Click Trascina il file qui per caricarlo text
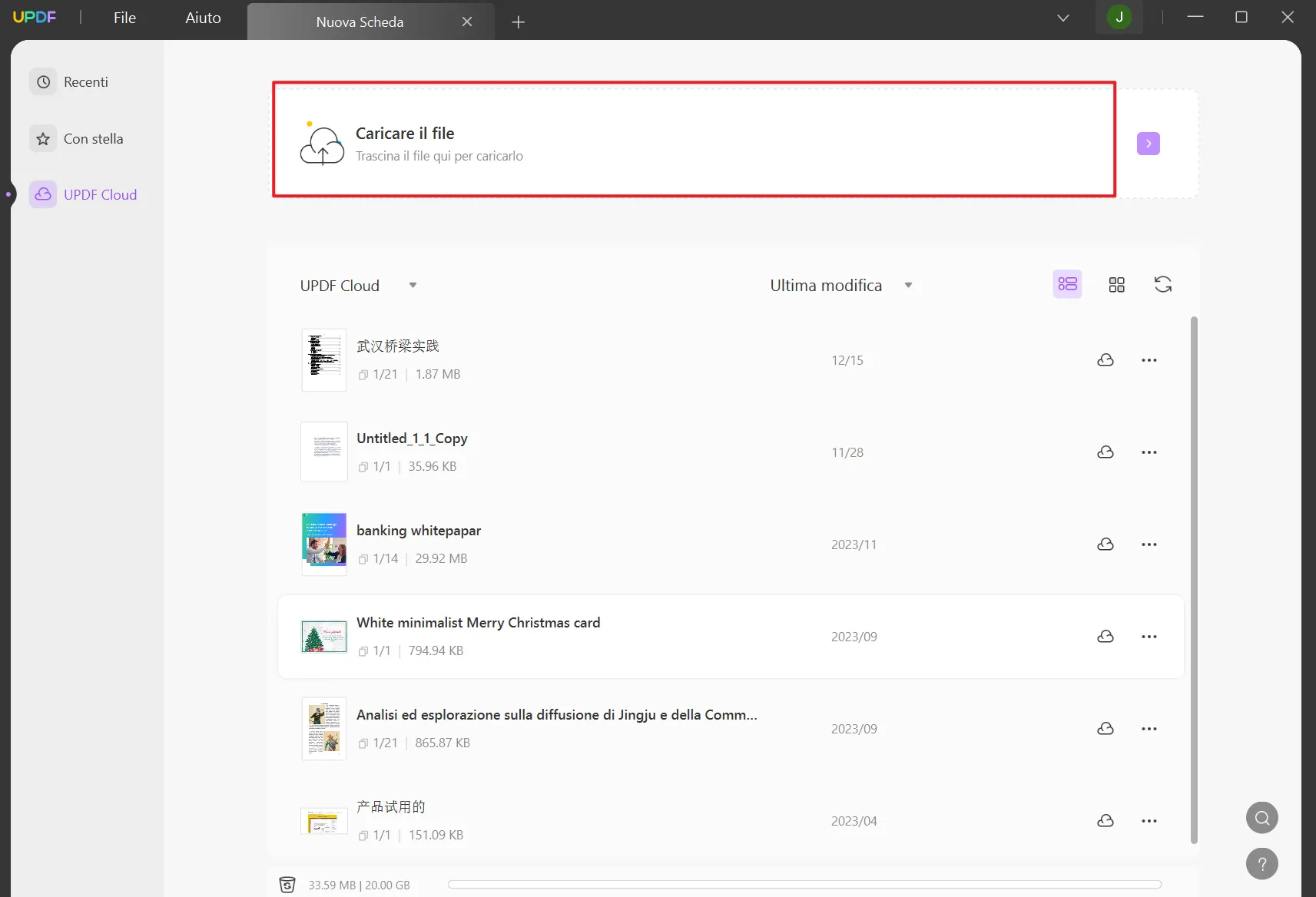 (x=439, y=156)
